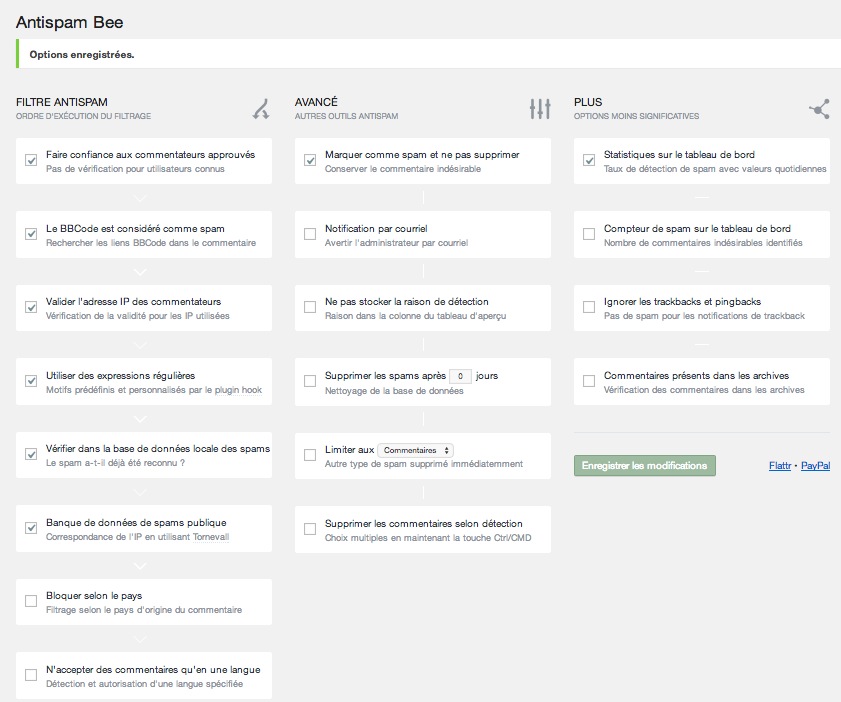Open the PayPal link
Image resolution: width=841 pixels, height=702 pixels.
[x=815, y=466]
